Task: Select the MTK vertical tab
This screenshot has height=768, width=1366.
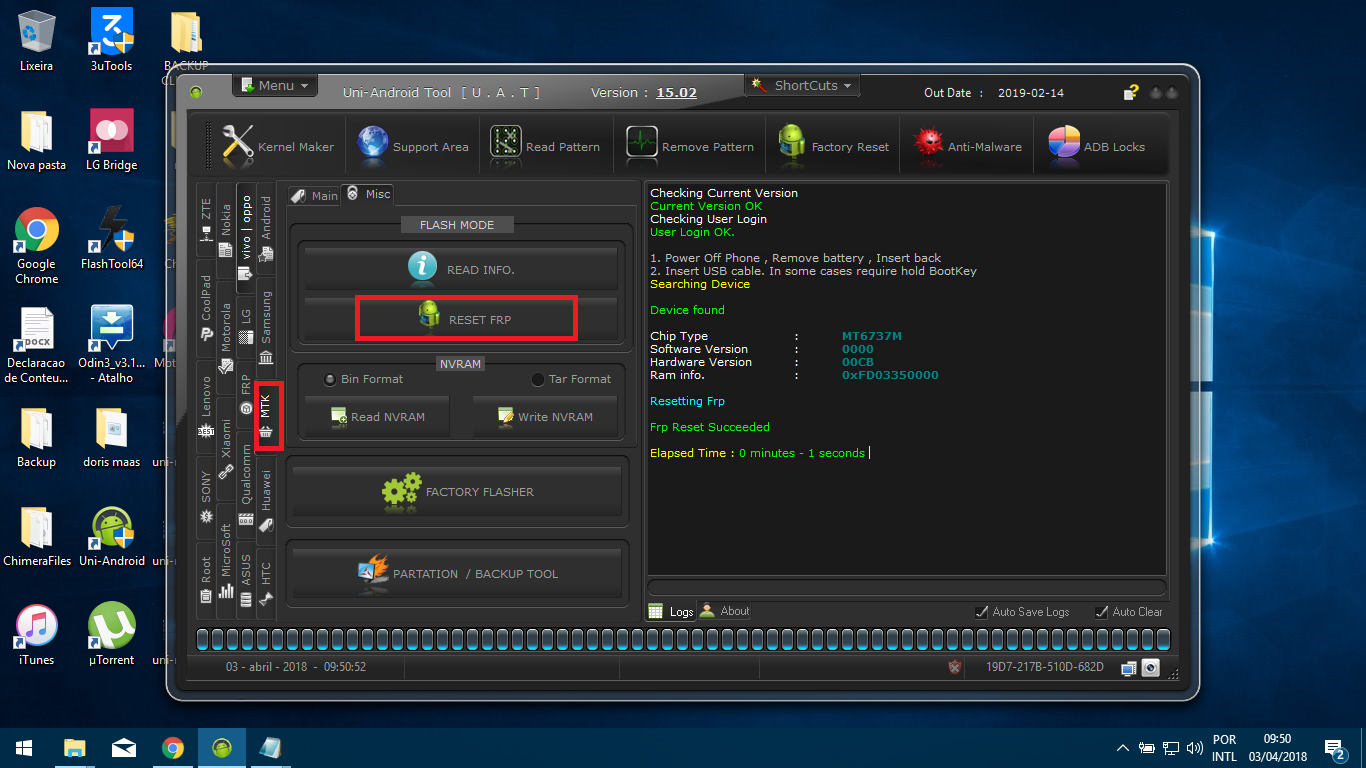Action: pos(266,416)
